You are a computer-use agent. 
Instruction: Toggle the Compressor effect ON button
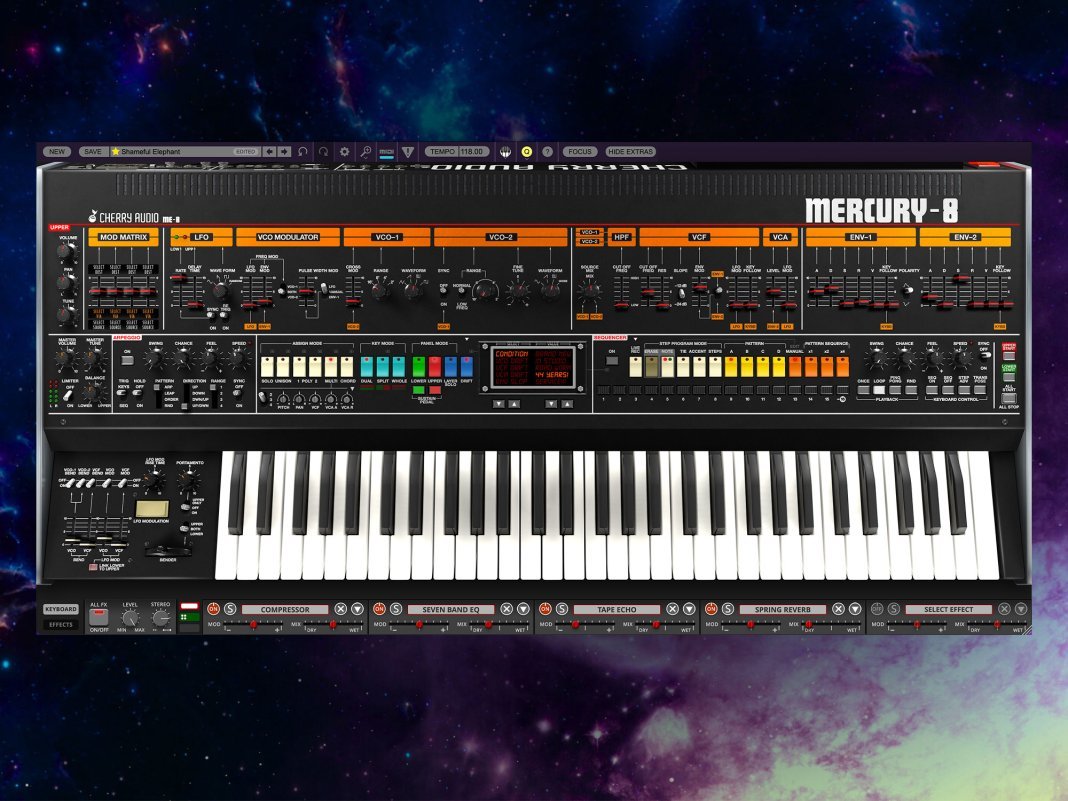213,609
